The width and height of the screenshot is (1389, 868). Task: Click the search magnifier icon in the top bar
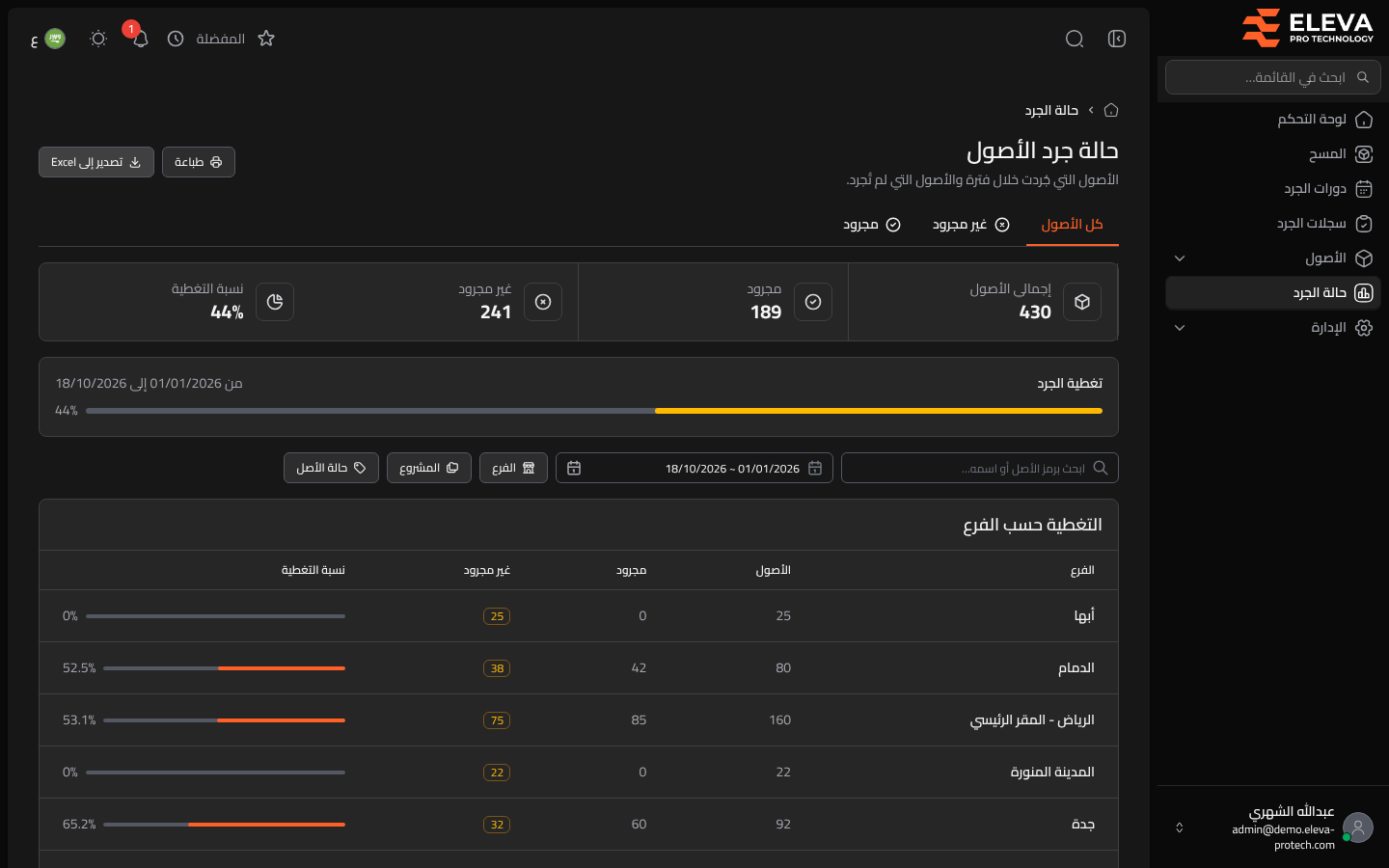(x=1075, y=39)
